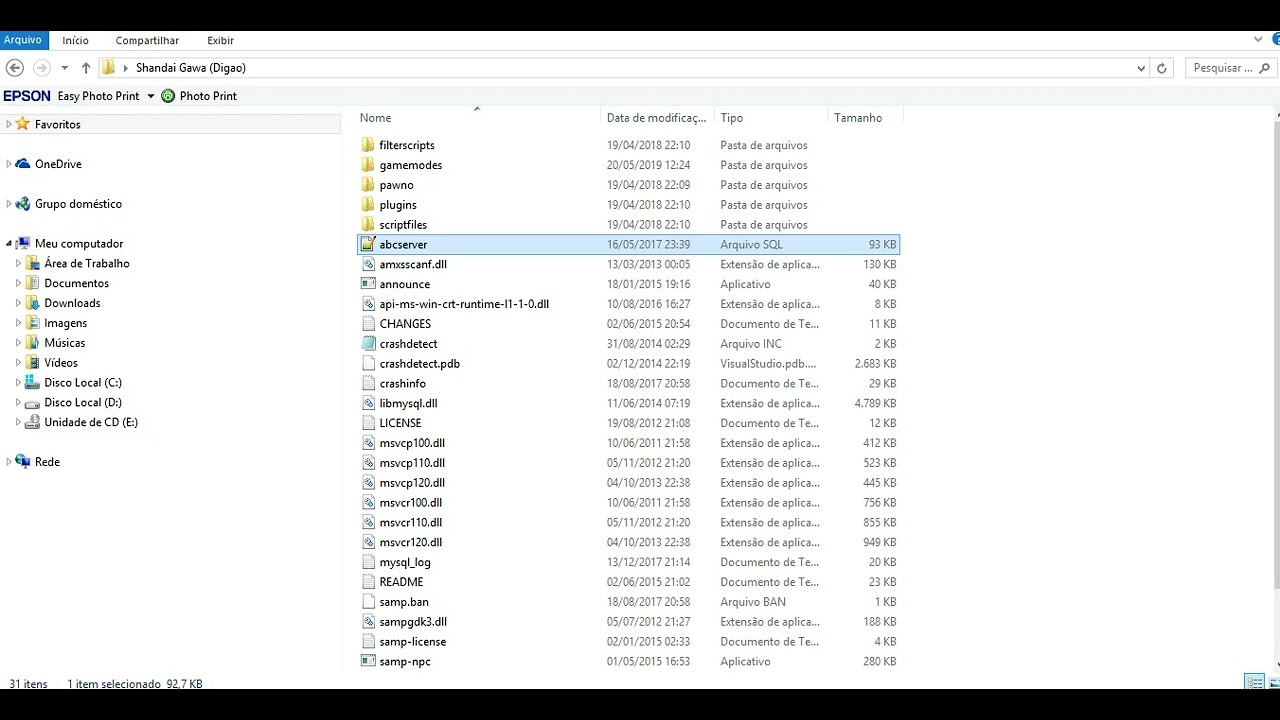Expand the Grupo doméstico node
1280x720 pixels.
tap(9, 204)
